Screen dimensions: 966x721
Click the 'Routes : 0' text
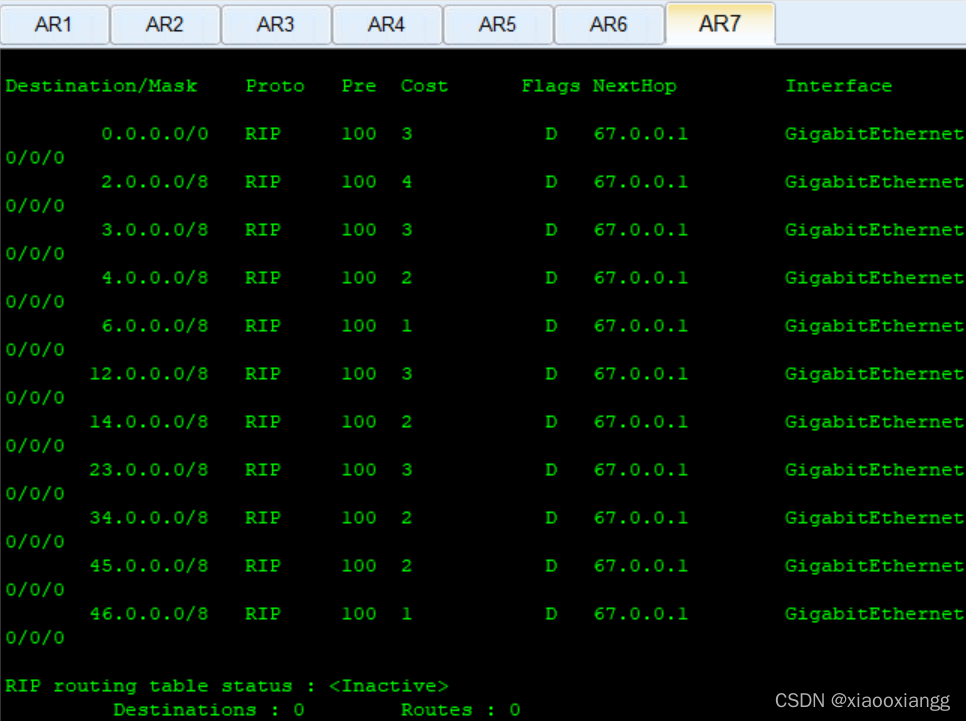(x=460, y=710)
